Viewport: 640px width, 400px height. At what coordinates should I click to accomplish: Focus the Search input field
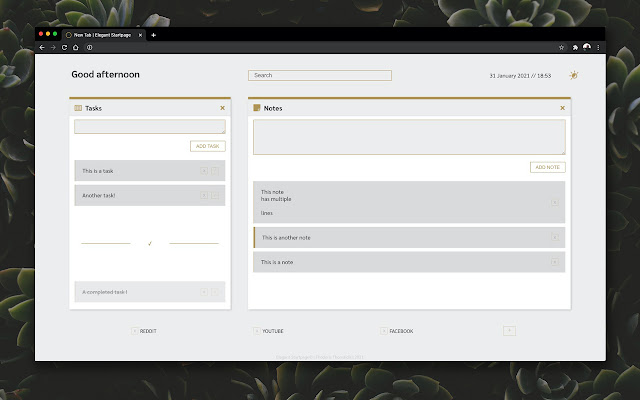coord(320,75)
